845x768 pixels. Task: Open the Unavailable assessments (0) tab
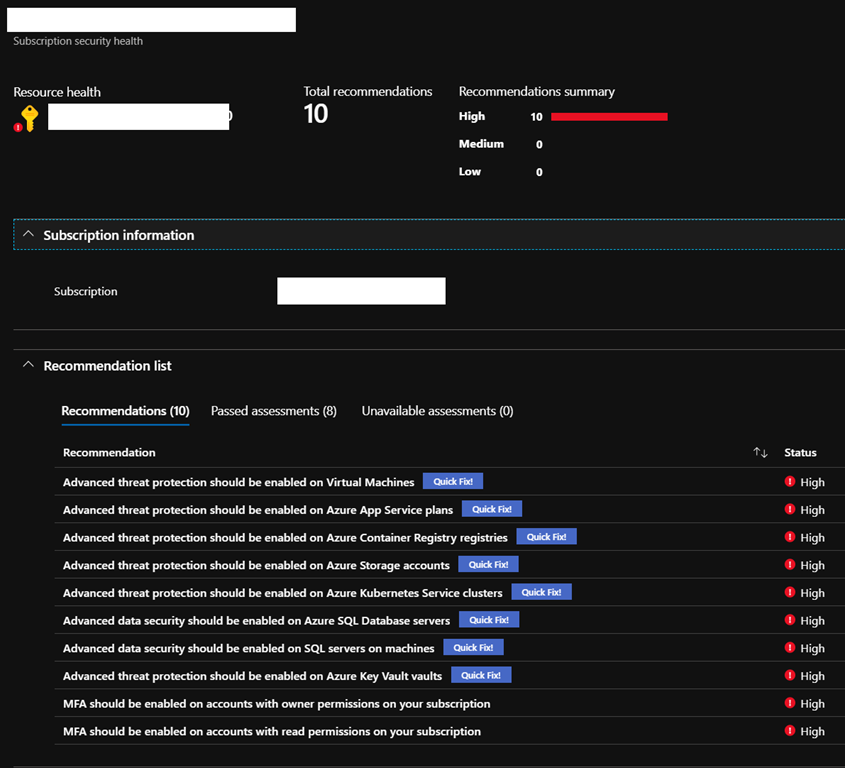click(437, 411)
